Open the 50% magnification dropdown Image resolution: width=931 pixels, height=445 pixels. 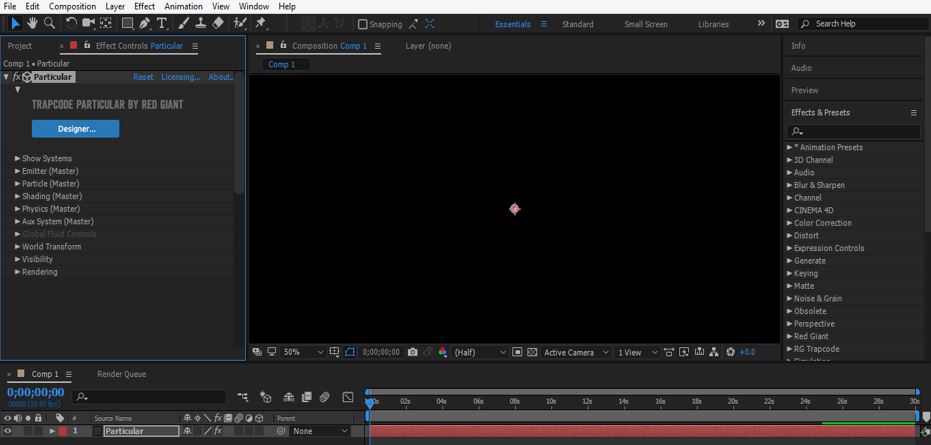[x=302, y=352]
